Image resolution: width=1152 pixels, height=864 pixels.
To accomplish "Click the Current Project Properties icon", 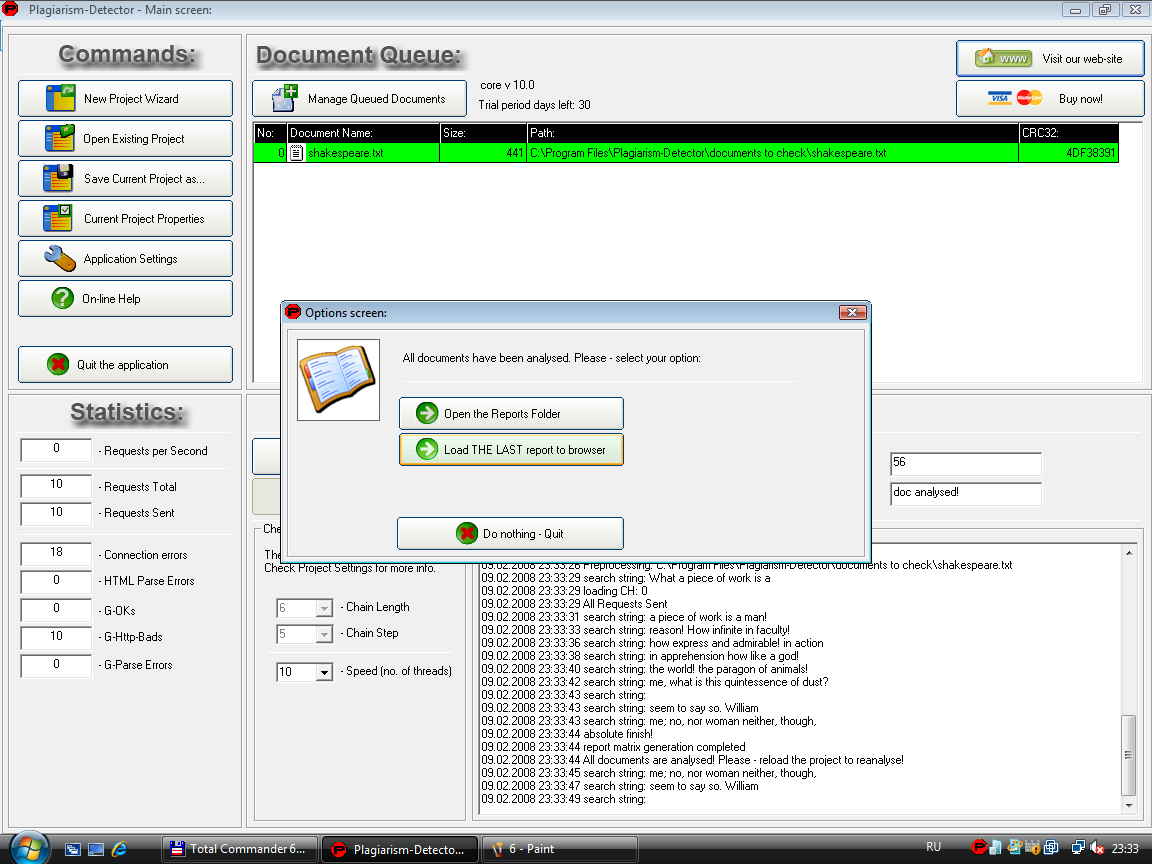I will (58, 219).
